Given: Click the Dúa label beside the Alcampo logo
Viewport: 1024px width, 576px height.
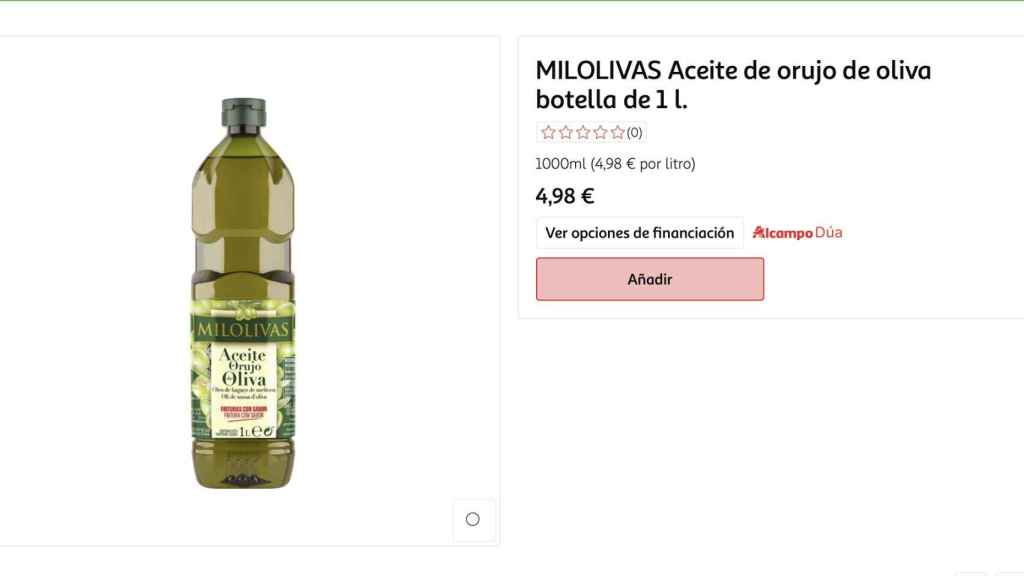Looking at the screenshot, I should (x=827, y=232).
